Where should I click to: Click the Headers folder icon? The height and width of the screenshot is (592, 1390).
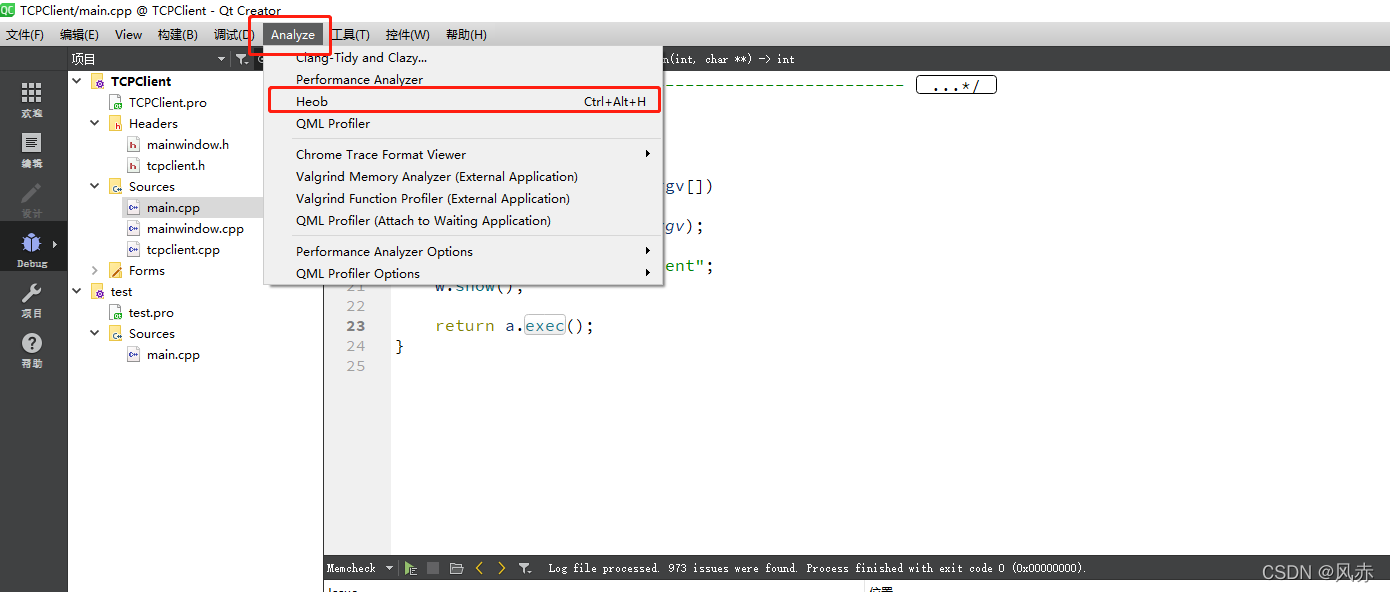point(117,124)
